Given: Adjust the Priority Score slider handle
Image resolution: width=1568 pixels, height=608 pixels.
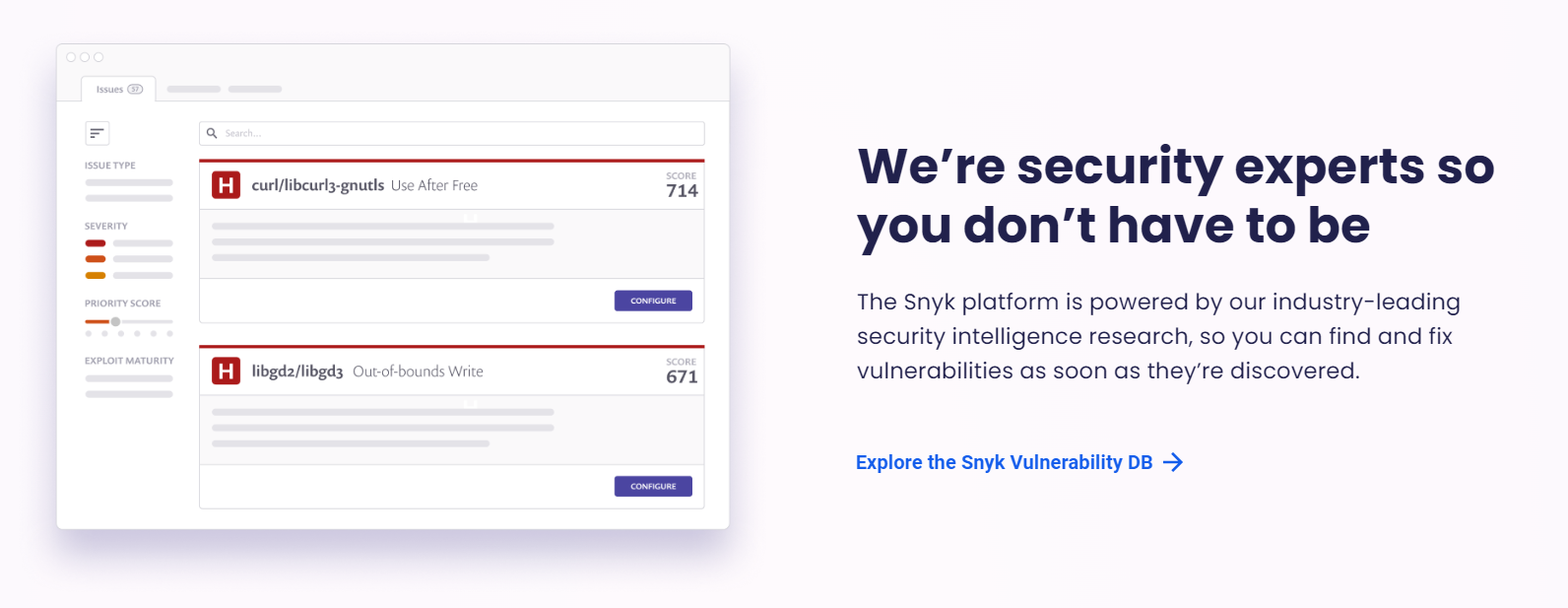Looking at the screenshot, I should coord(115,322).
